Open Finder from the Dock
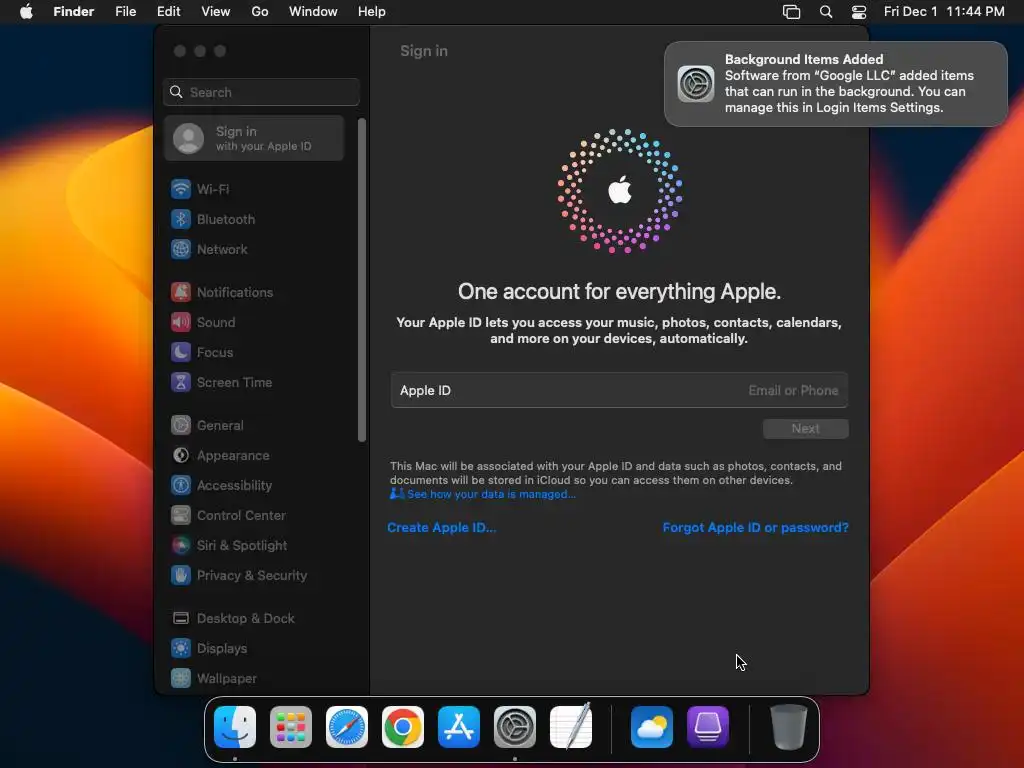The width and height of the screenshot is (1024, 768). (x=235, y=727)
